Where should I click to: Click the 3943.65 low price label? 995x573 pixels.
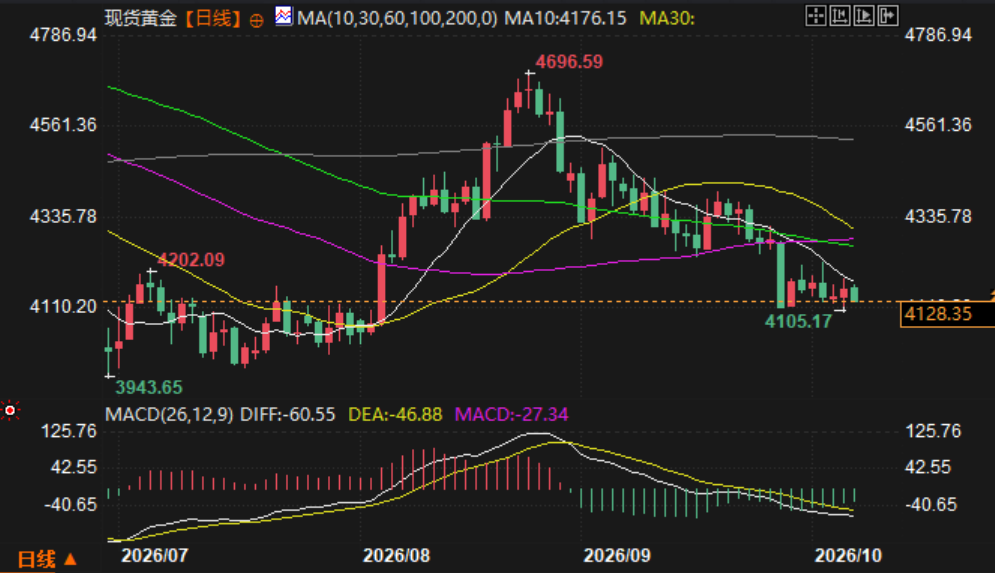coord(148,387)
